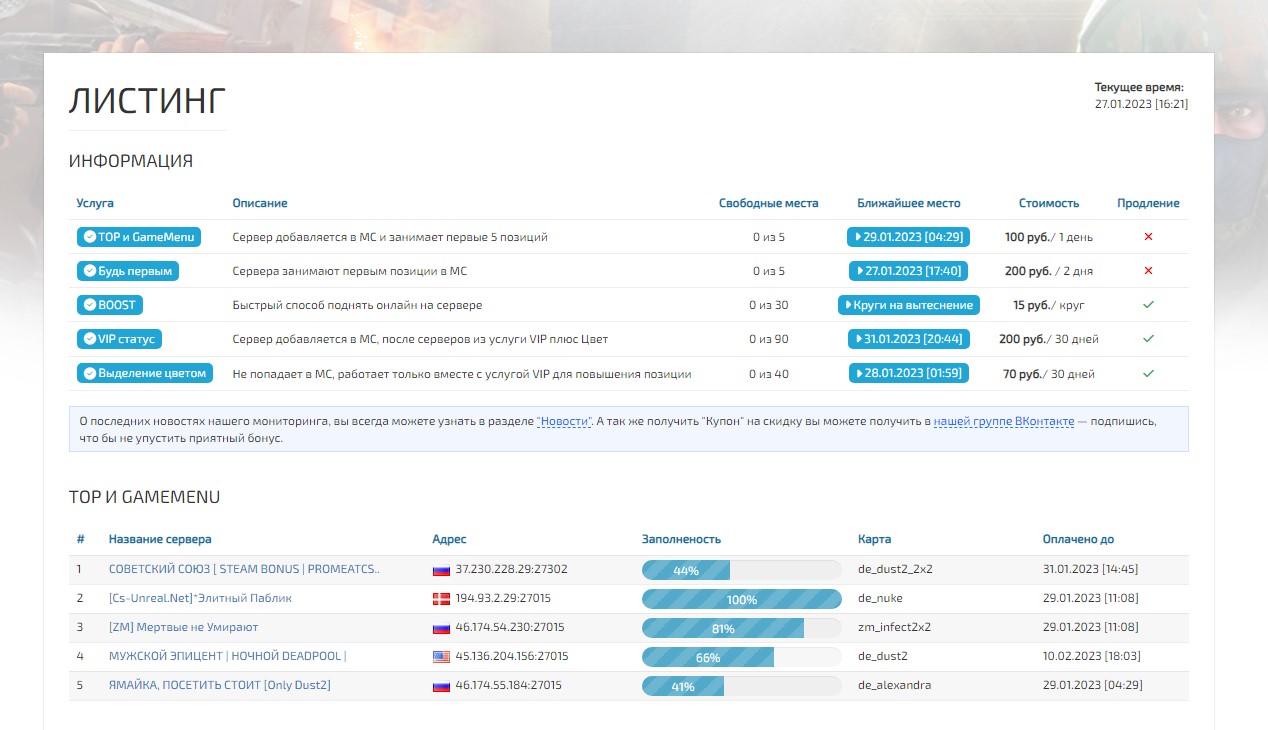Click the 100% fill bar for de_nuke server
Viewport: 1268px width, 730px height.
(741, 599)
